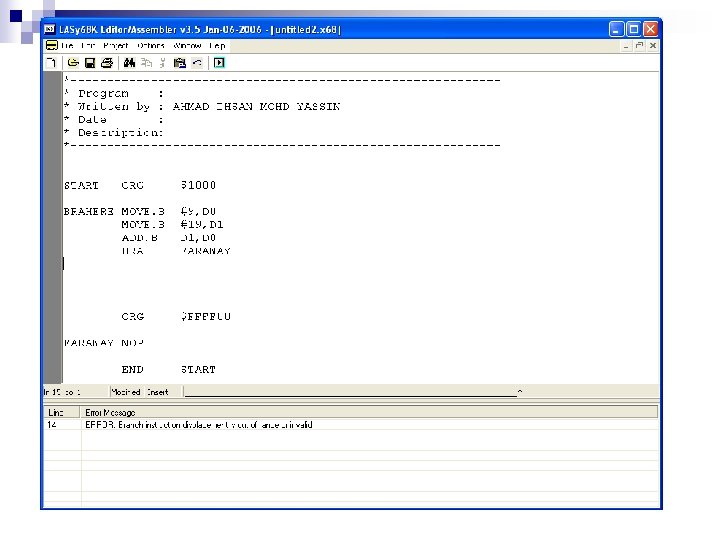Click the 'Written by' comment line
720x540 pixels.
pyautogui.click(x=202, y=107)
